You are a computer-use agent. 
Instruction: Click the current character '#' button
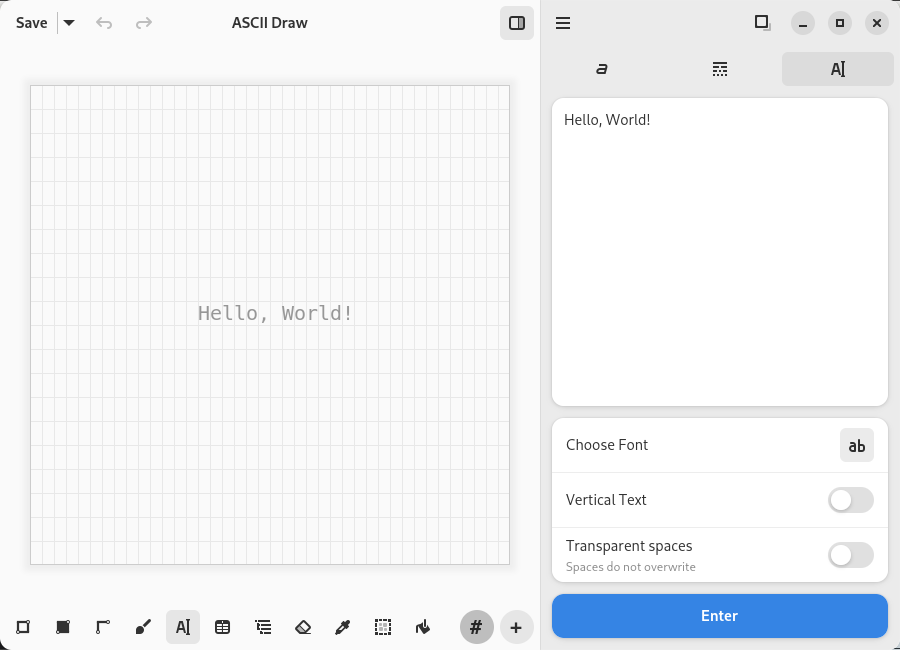[476, 627]
